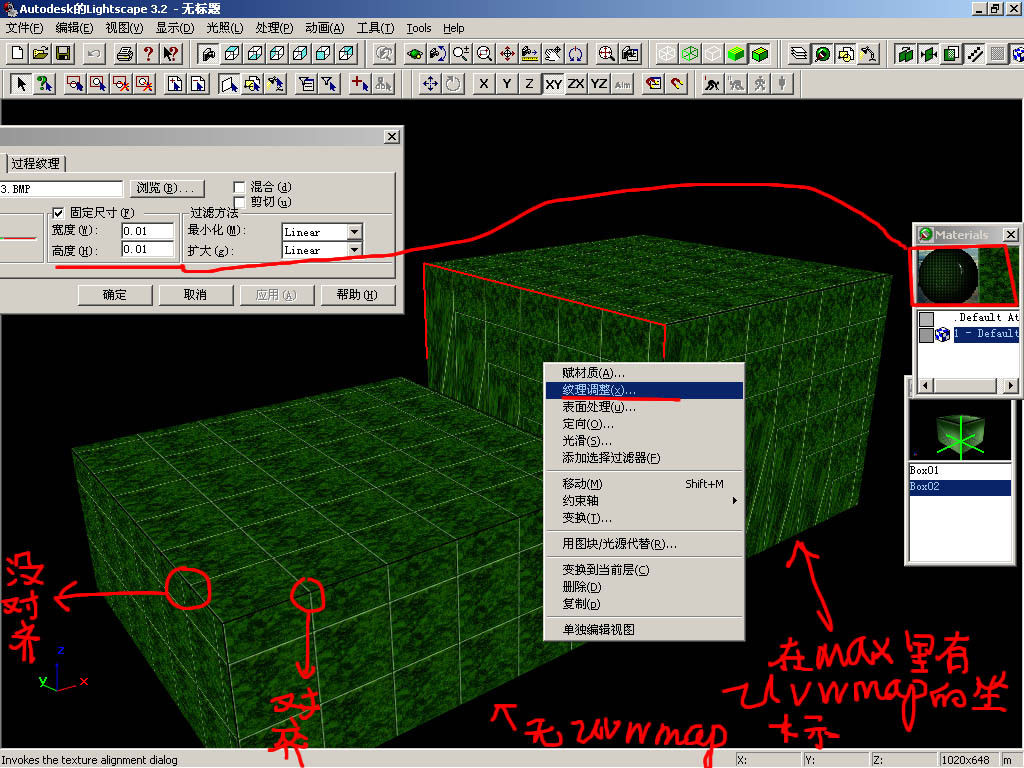Open the 光照 menu

(225, 28)
